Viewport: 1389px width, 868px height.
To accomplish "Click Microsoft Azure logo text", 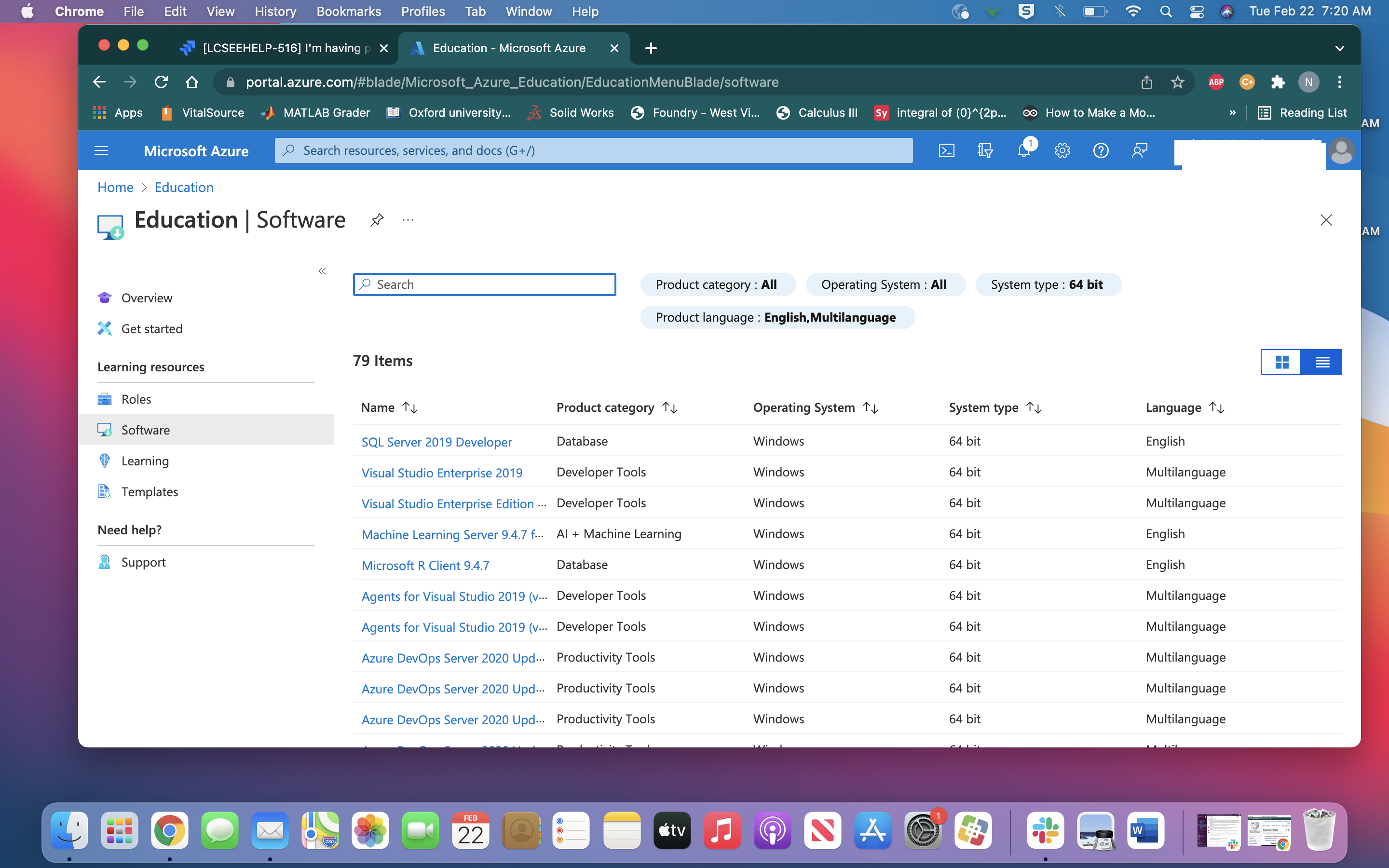I will point(196,151).
